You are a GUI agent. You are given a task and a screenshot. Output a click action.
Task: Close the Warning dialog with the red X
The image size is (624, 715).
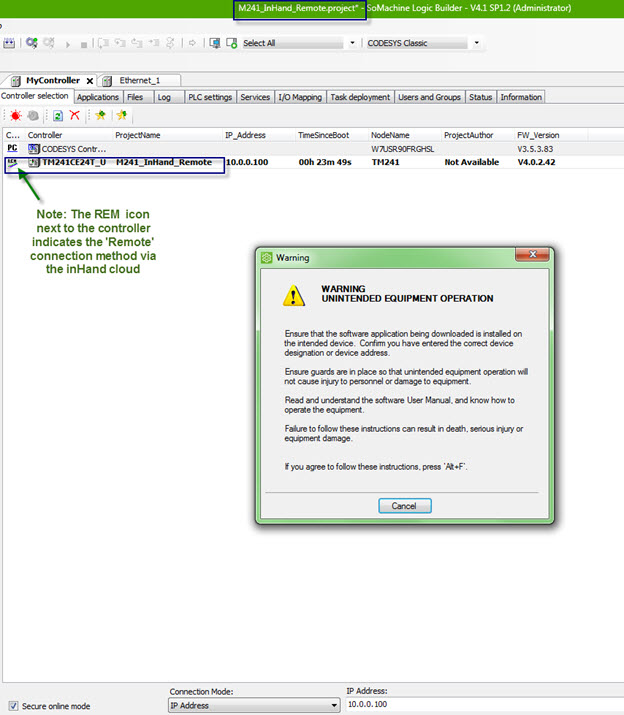pyautogui.click(x=532, y=254)
